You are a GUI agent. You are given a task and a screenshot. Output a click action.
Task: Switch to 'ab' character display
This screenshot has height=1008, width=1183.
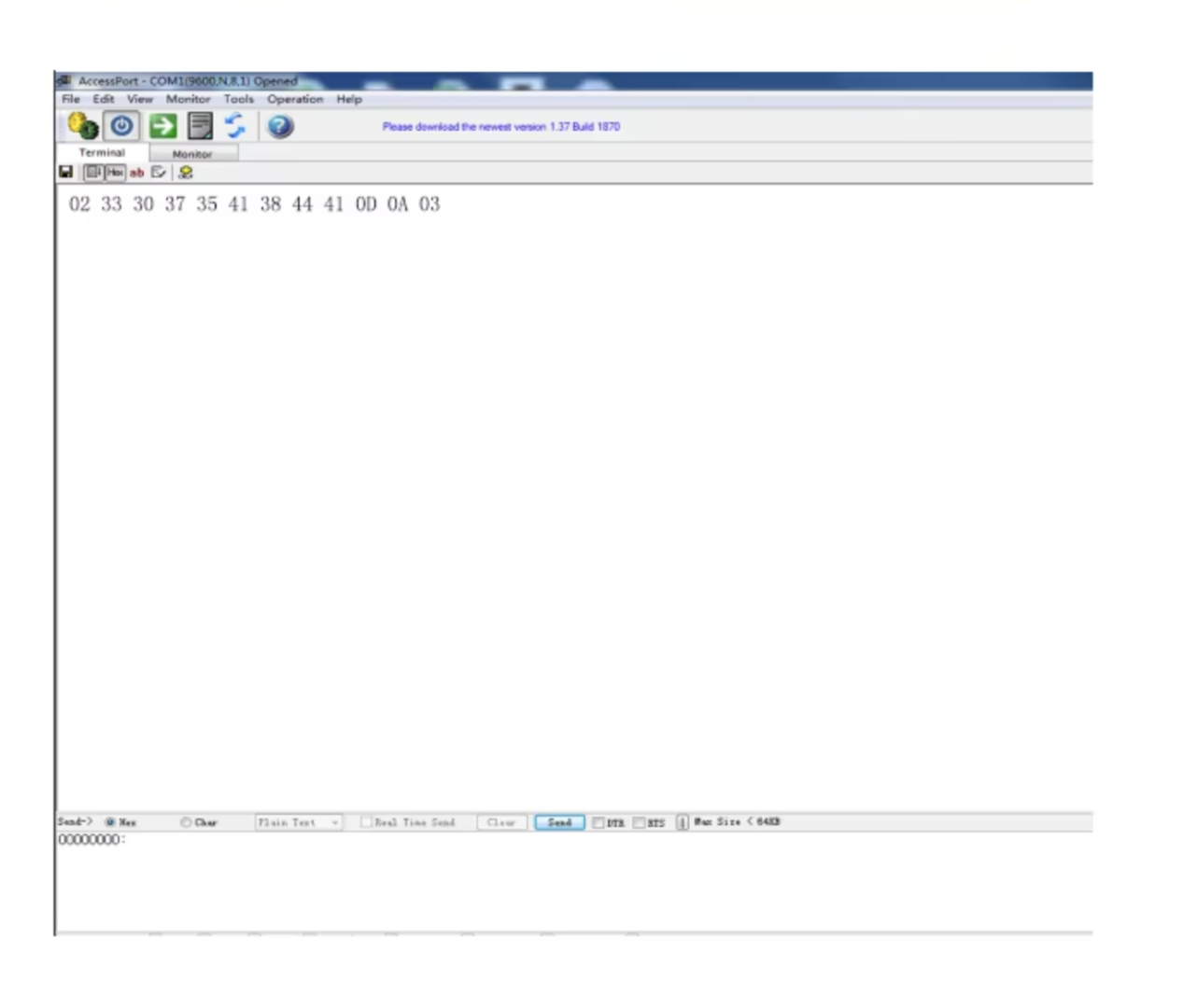coord(137,173)
